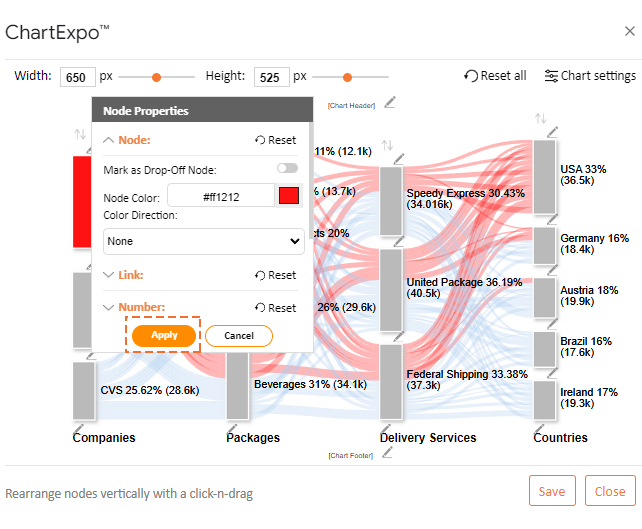Click pencil icon above Brazil node
Image resolution: width=642 pixels, height=529 pixels.
tap(552, 324)
